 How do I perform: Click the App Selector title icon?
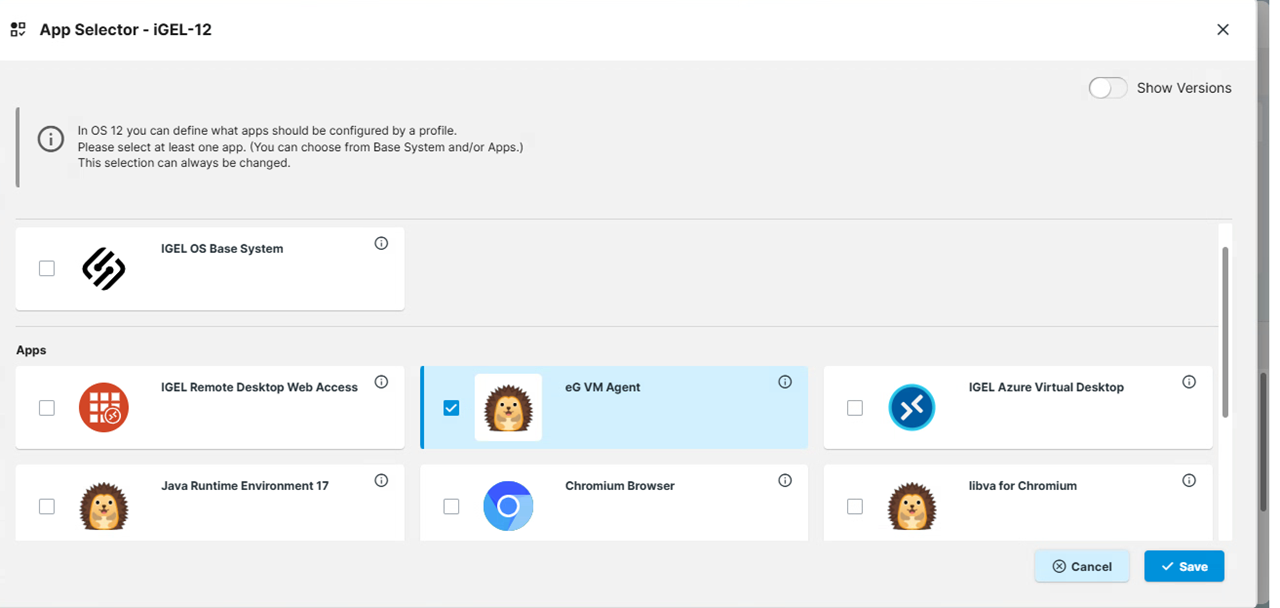tap(18, 29)
